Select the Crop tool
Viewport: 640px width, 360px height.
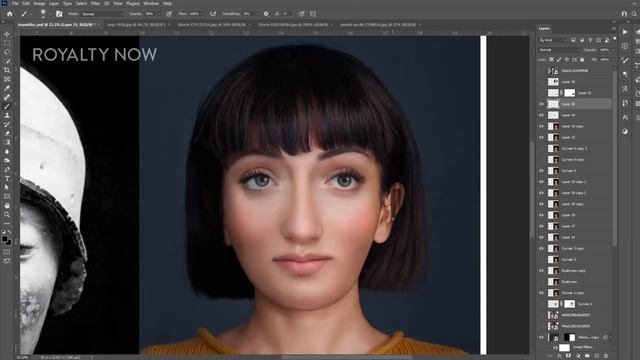point(7,70)
